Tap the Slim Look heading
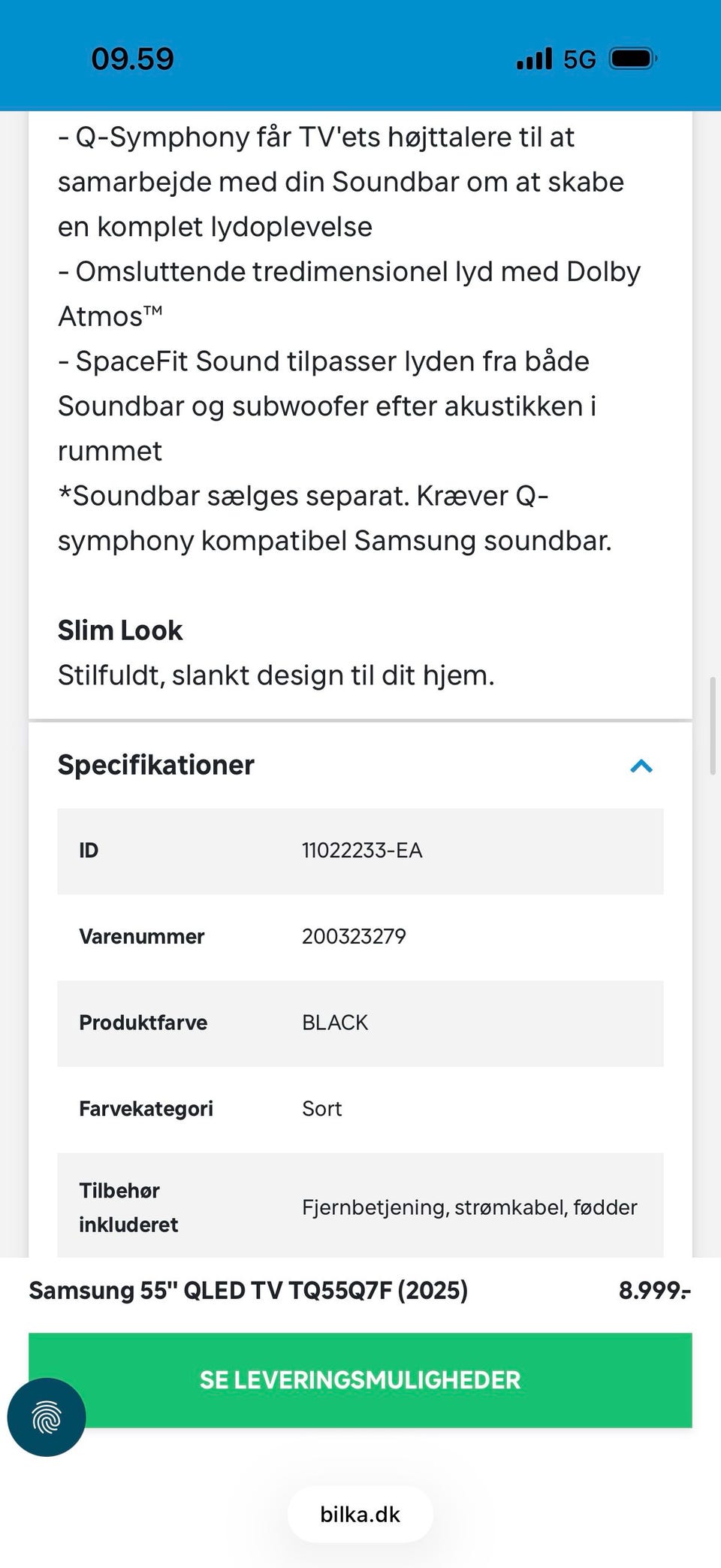The height and width of the screenshot is (1568, 721). point(120,630)
